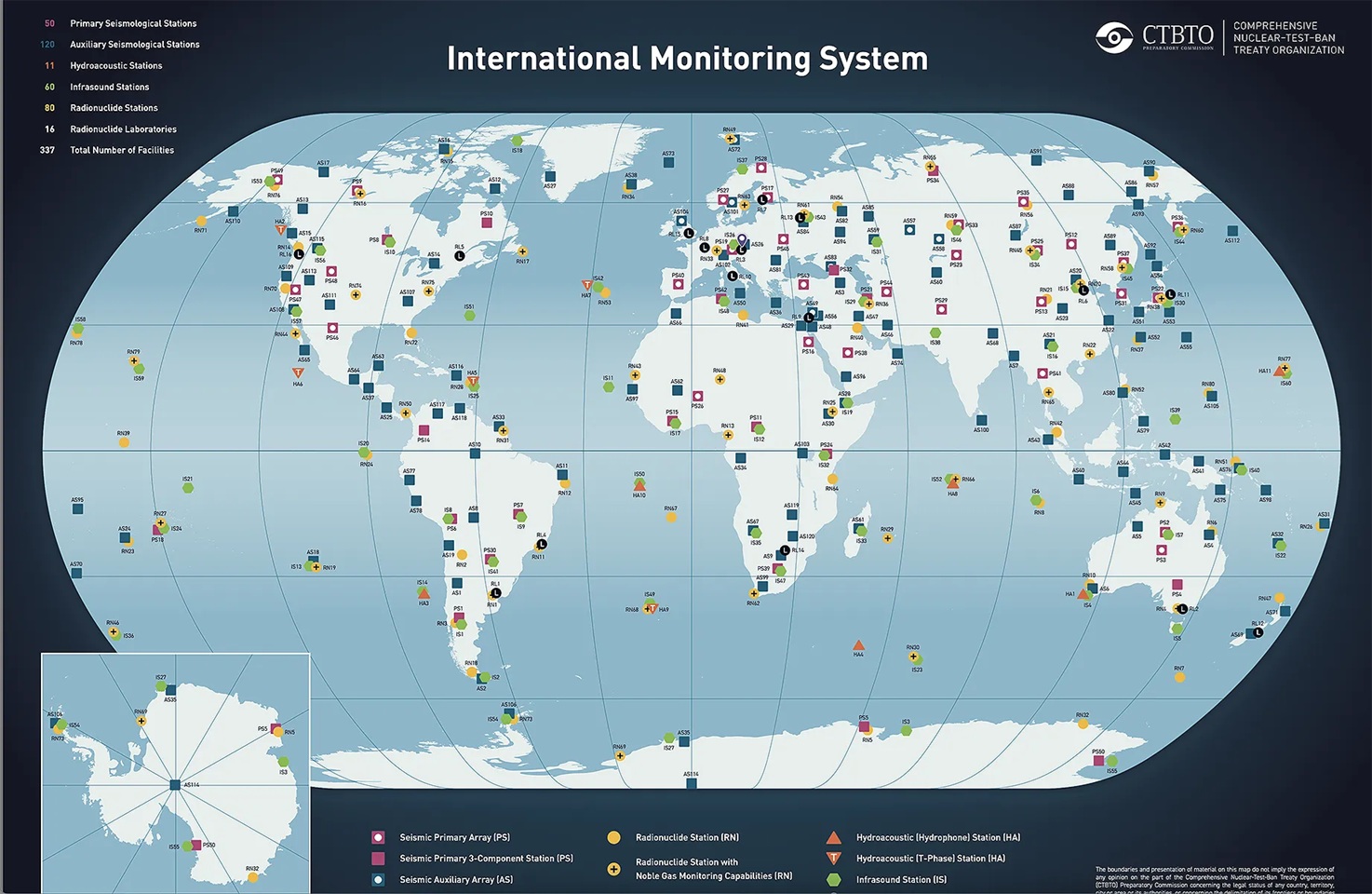Click the International Monitoring System title
1372x894 pixels.
(x=687, y=59)
